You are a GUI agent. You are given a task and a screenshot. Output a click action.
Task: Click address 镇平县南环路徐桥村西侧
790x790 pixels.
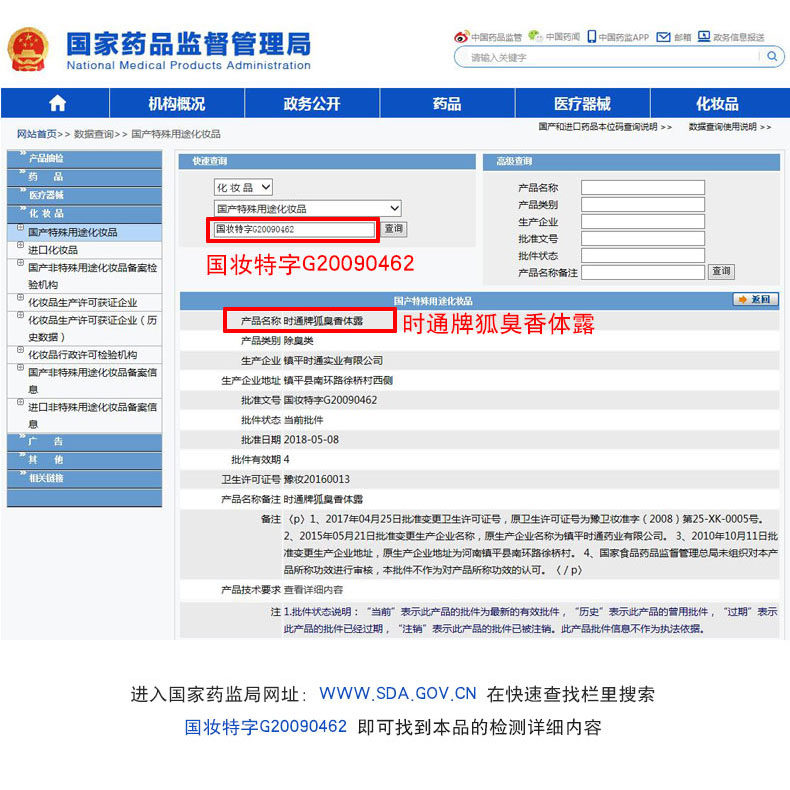pyautogui.click(x=338, y=380)
